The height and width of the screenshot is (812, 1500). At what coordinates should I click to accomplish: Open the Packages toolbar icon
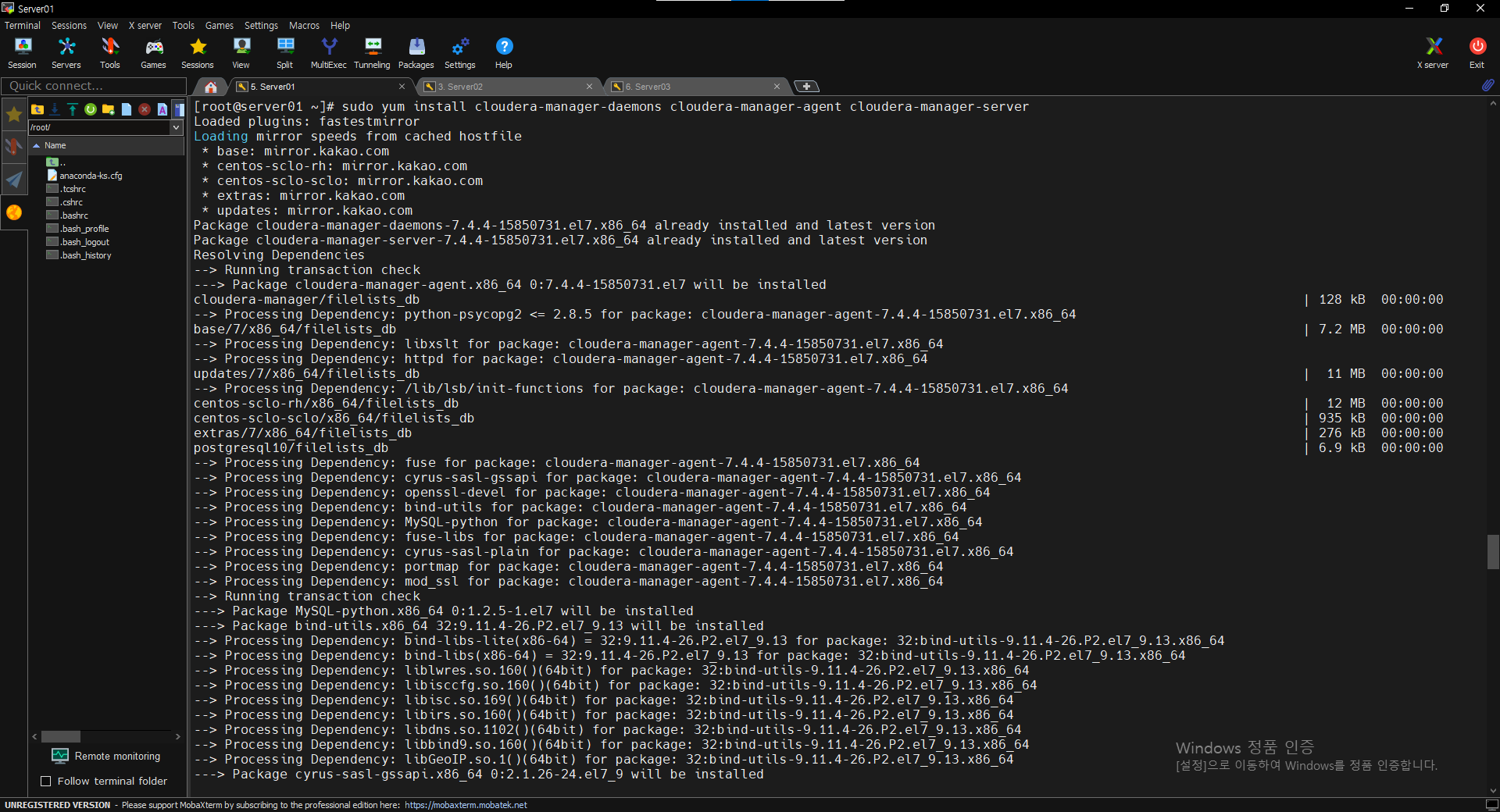click(416, 53)
